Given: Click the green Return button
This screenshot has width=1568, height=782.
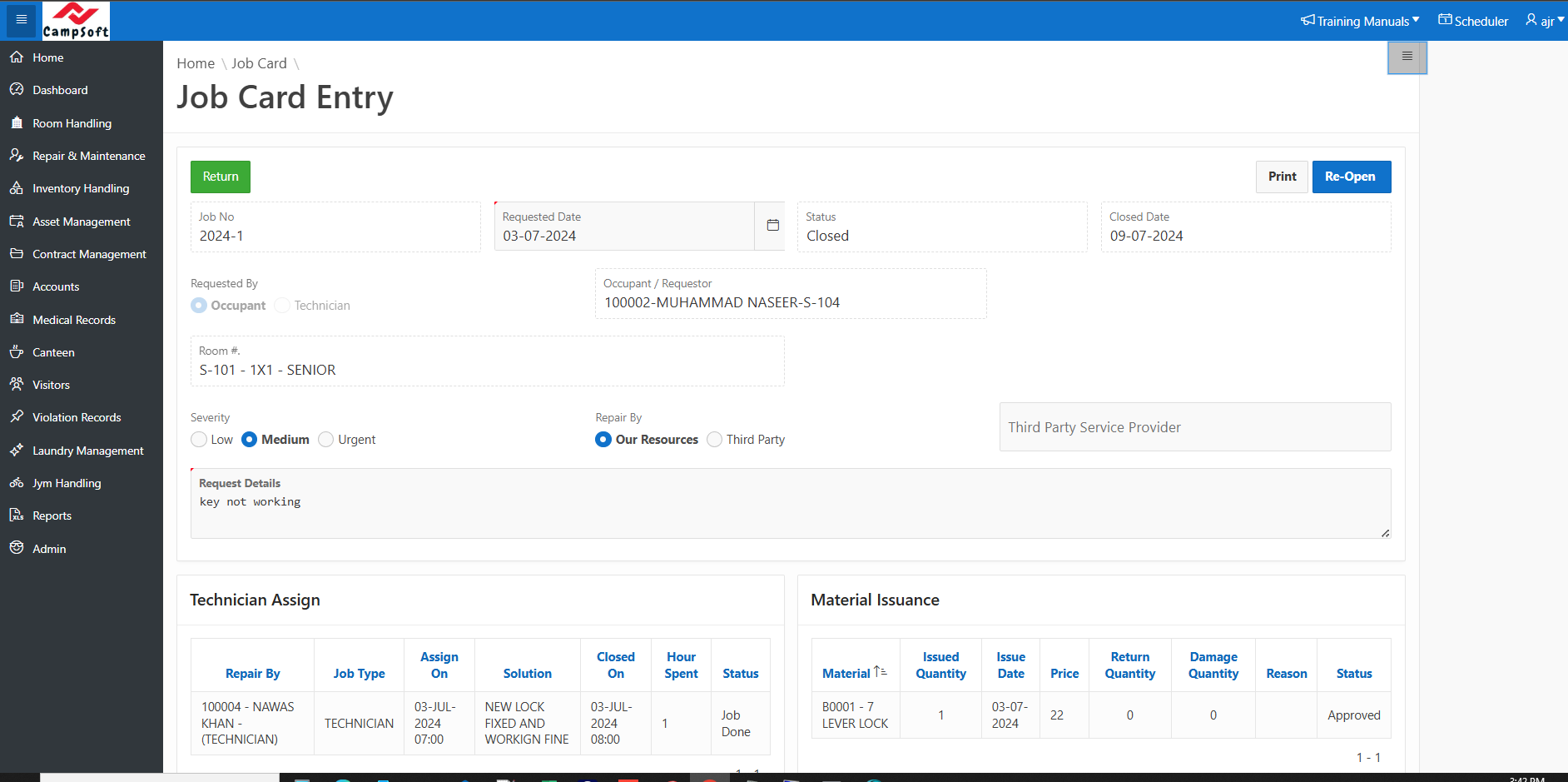Looking at the screenshot, I should click(x=221, y=177).
